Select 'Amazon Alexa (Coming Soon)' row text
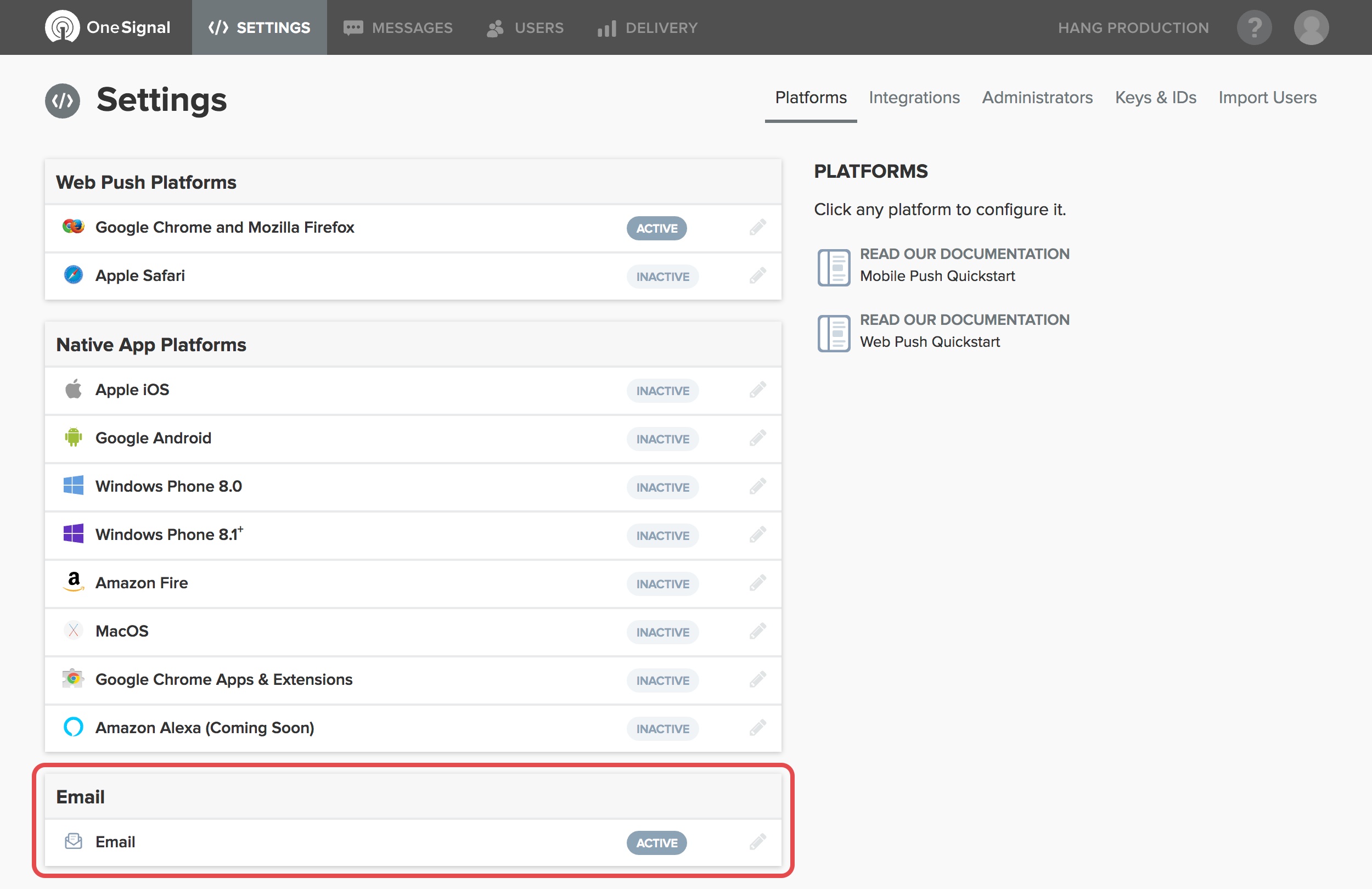The width and height of the screenshot is (1372, 889). pos(205,728)
